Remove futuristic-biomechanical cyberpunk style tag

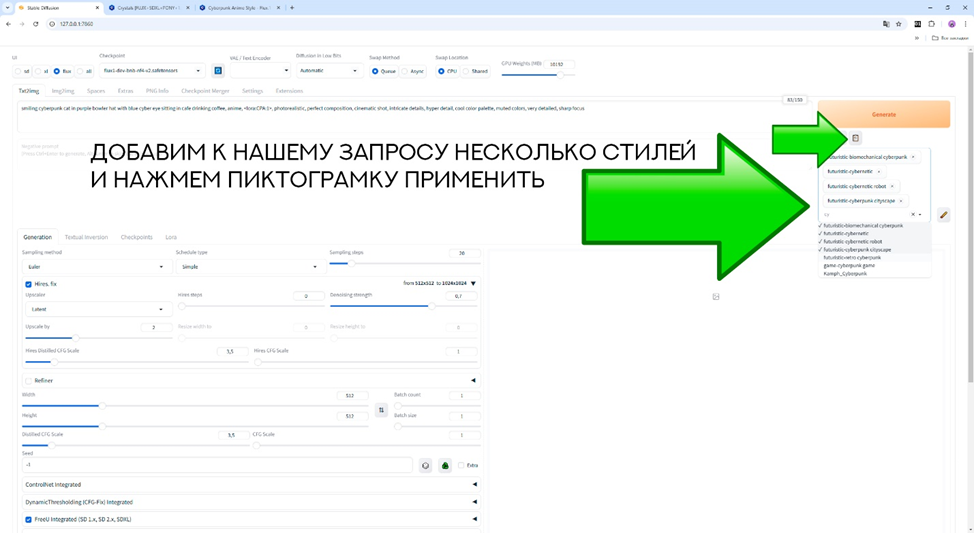[x=913, y=157]
